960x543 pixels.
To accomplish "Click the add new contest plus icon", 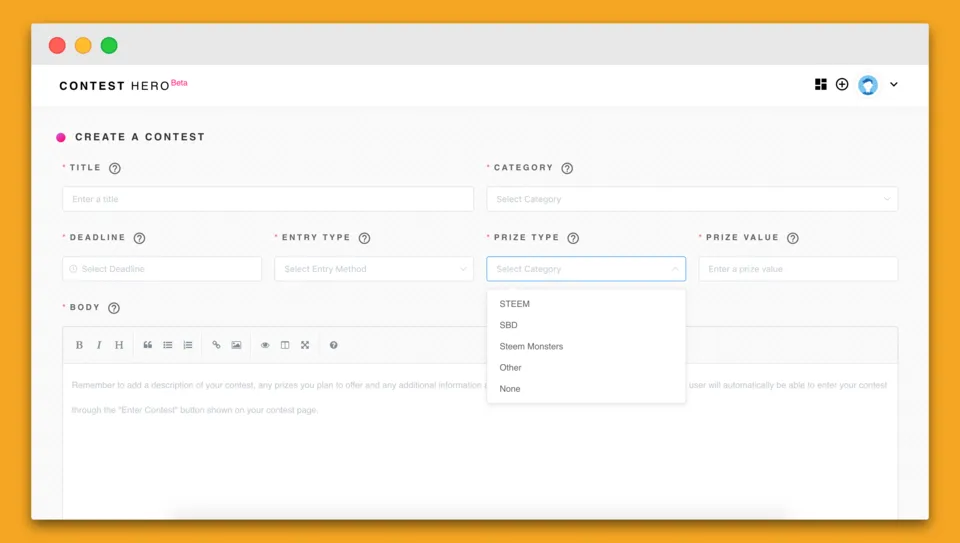I will 842,84.
